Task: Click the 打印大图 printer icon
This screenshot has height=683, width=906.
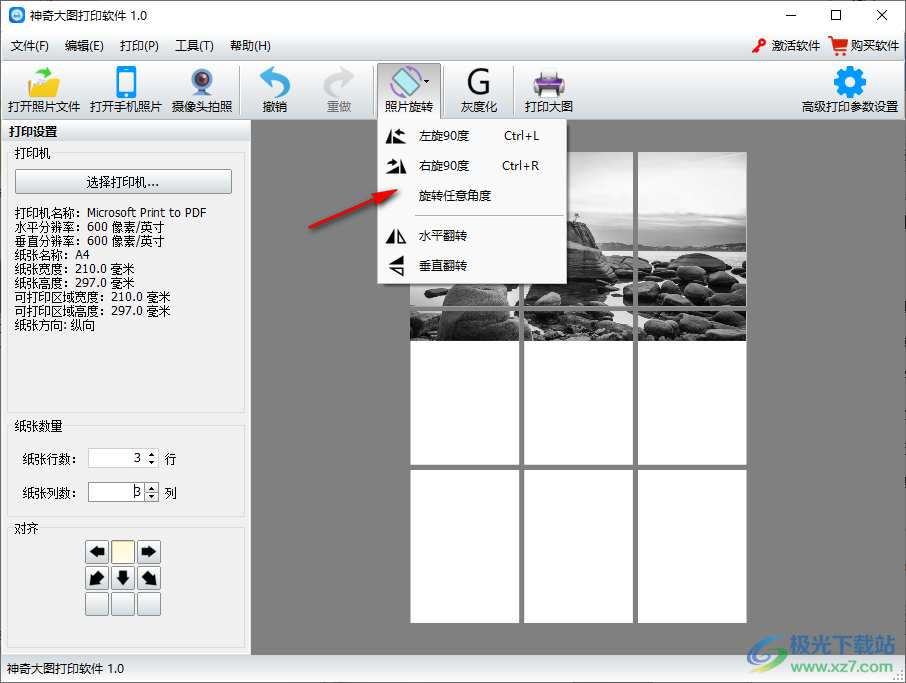Action: click(548, 83)
